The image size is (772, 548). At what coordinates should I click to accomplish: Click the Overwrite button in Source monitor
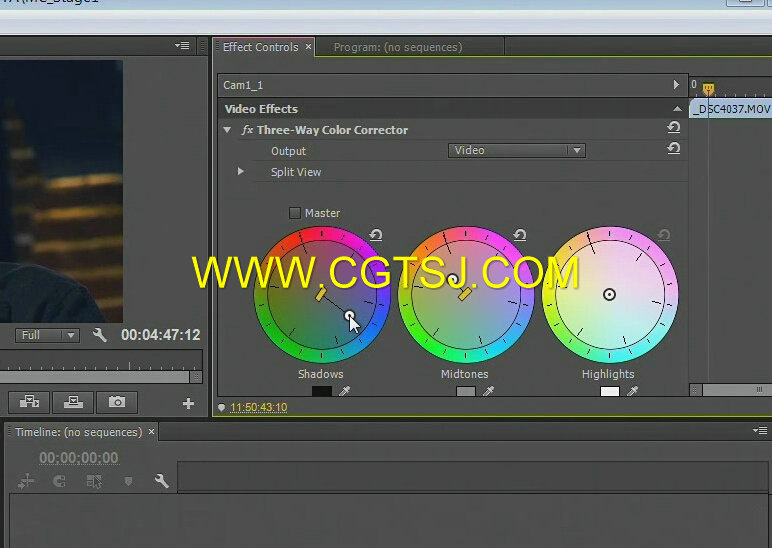[73, 402]
